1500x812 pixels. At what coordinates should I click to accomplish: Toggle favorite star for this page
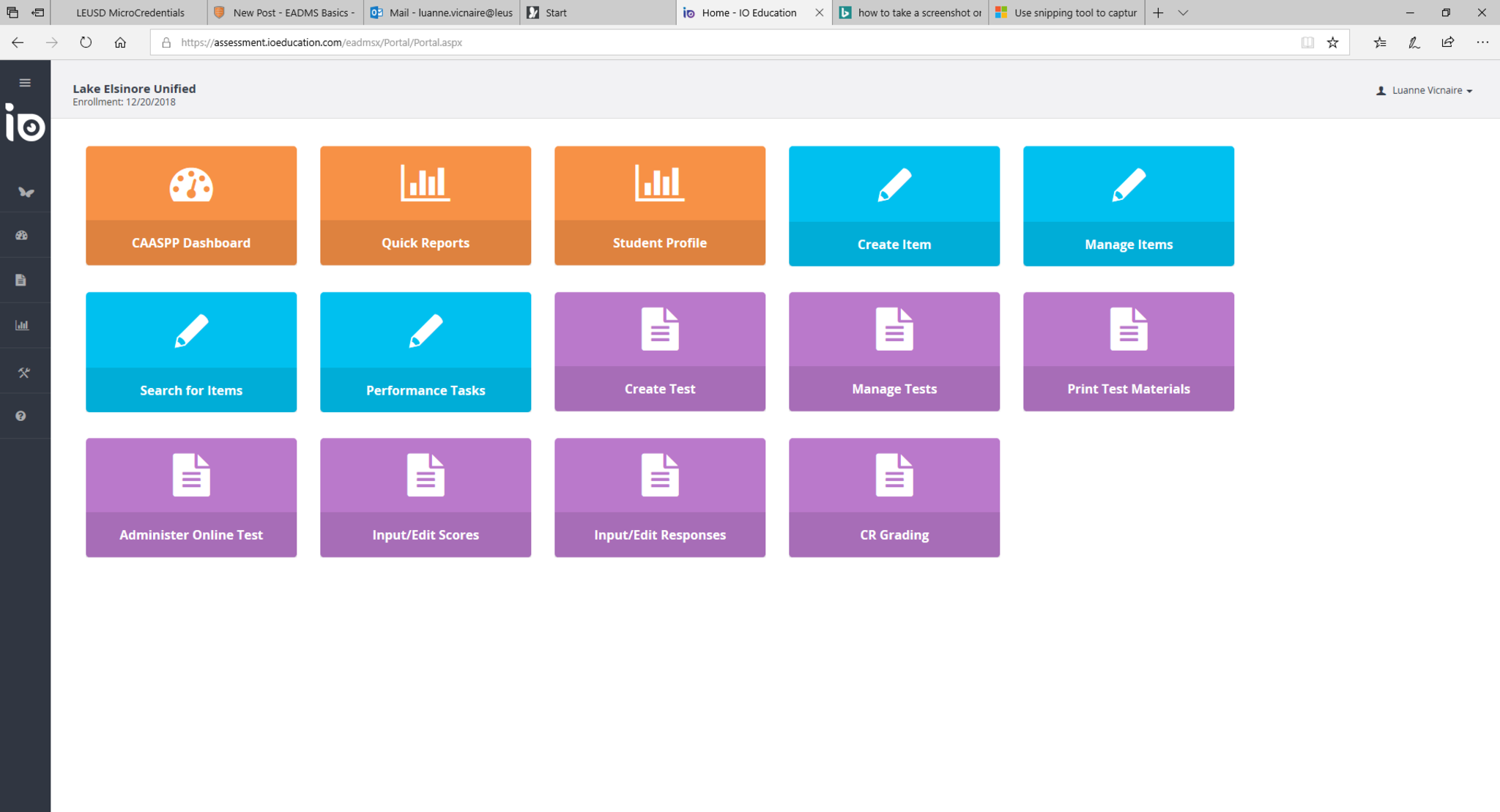point(1332,42)
